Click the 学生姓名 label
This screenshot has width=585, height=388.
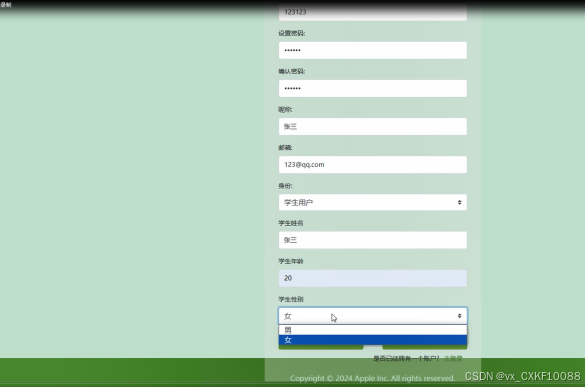point(291,223)
